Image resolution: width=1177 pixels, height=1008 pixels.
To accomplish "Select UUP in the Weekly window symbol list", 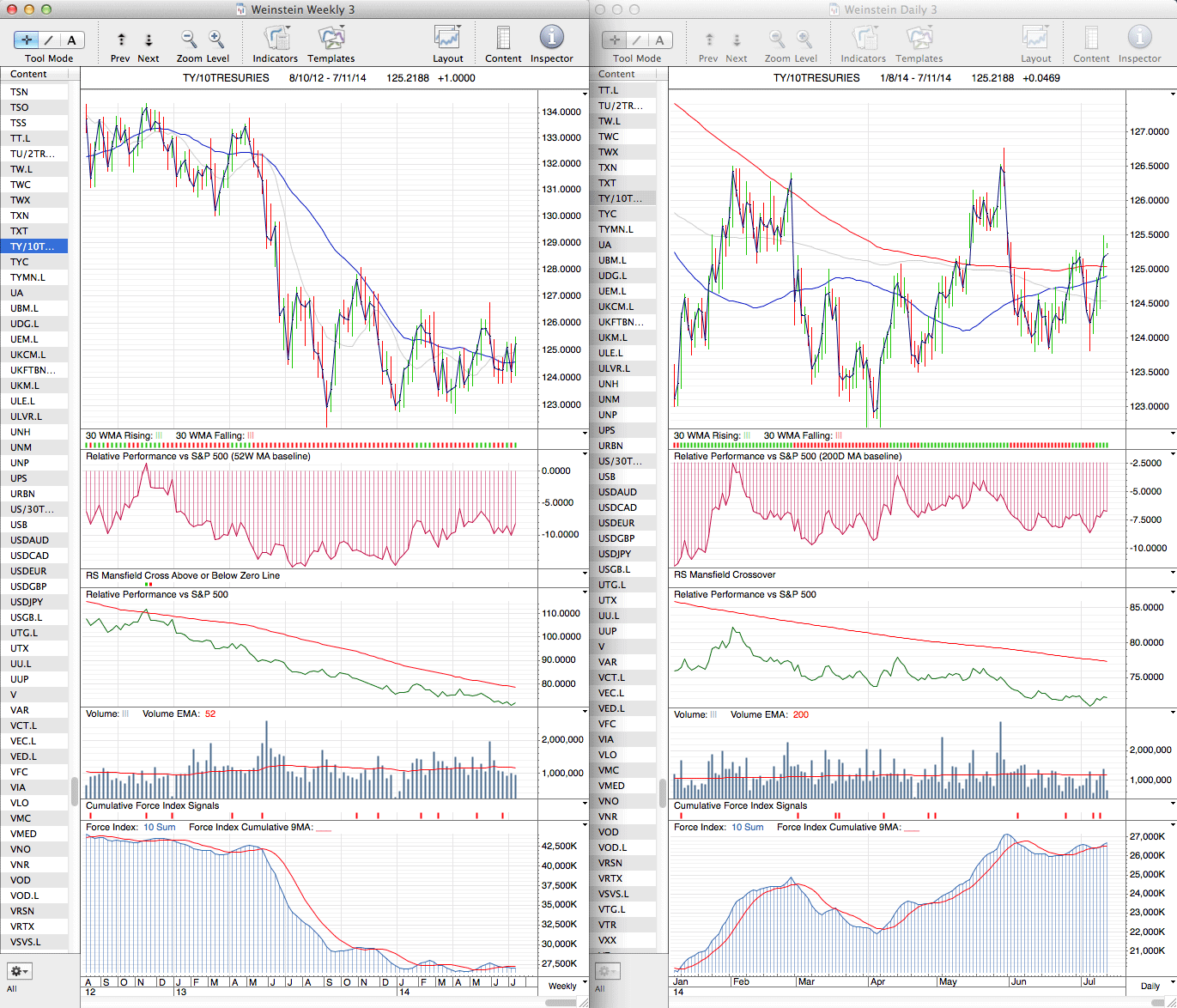I will coord(20,679).
